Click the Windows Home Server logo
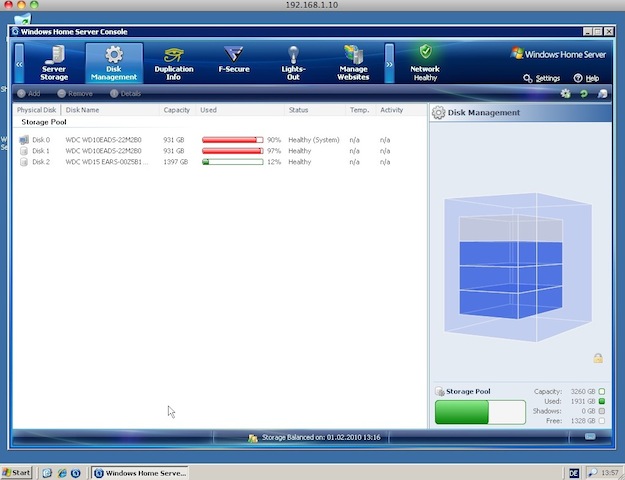 point(558,54)
